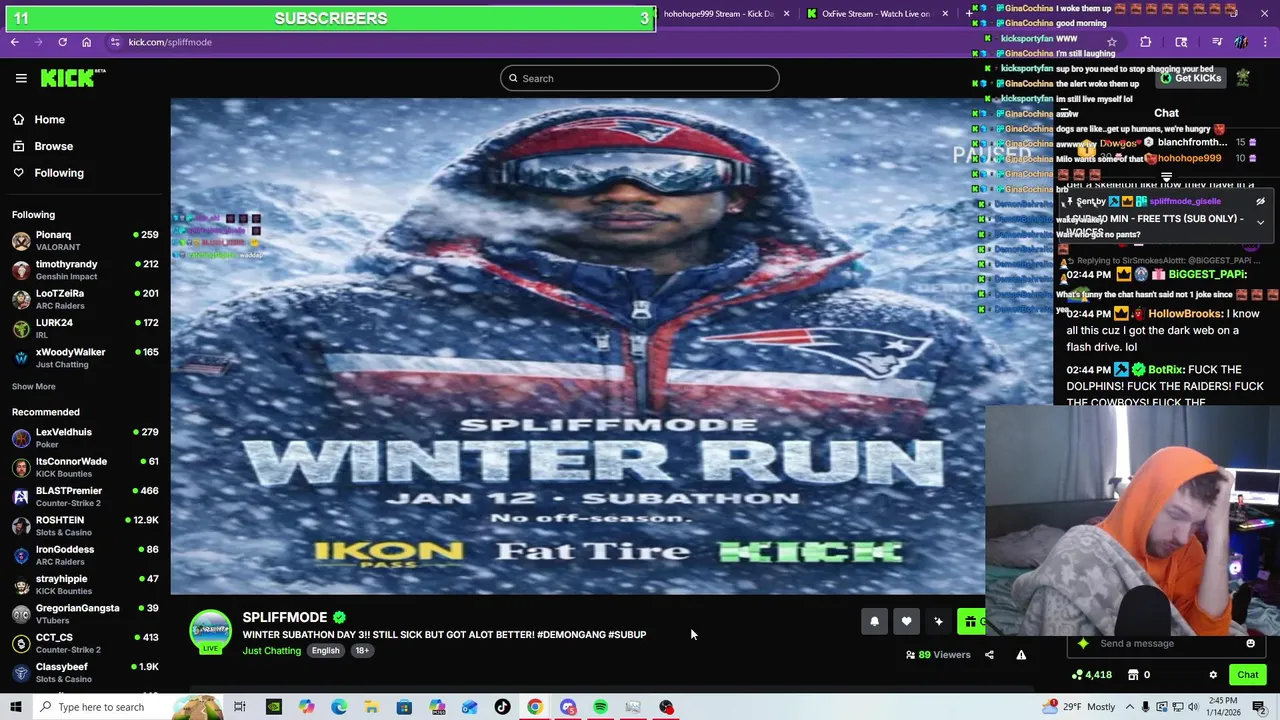Open Classybeef recommended channel
1280x720 pixels.
click(x=85, y=672)
